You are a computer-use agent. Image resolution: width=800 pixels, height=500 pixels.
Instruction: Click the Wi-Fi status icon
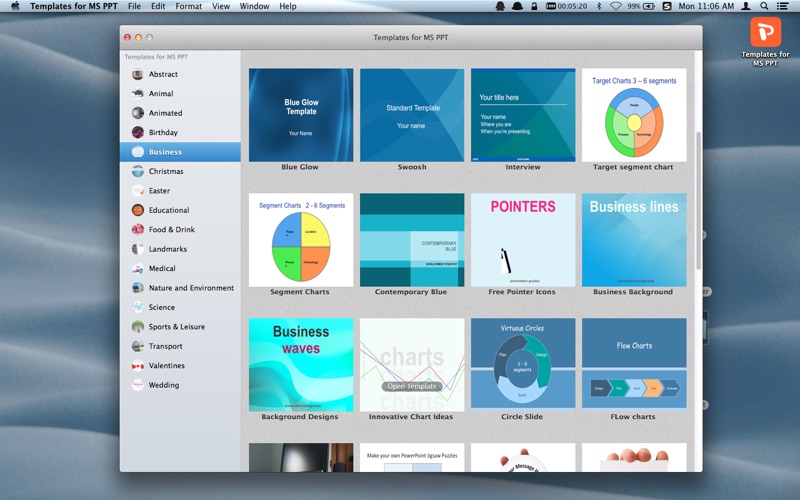tap(615, 6)
